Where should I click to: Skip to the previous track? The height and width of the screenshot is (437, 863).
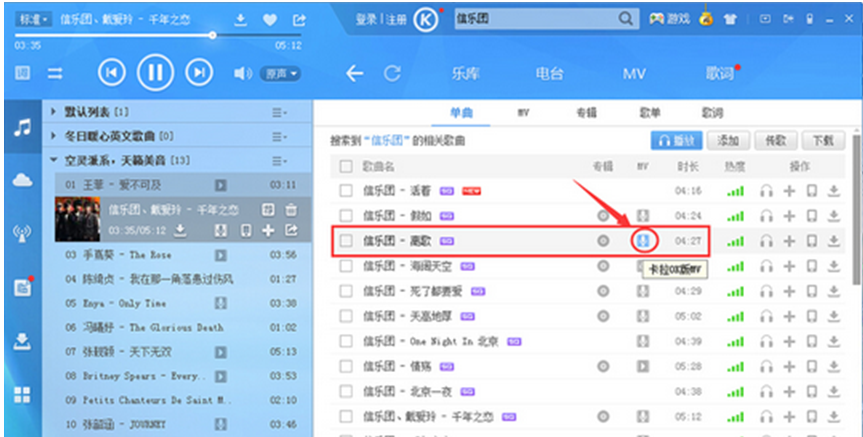[x=112, y=73]
